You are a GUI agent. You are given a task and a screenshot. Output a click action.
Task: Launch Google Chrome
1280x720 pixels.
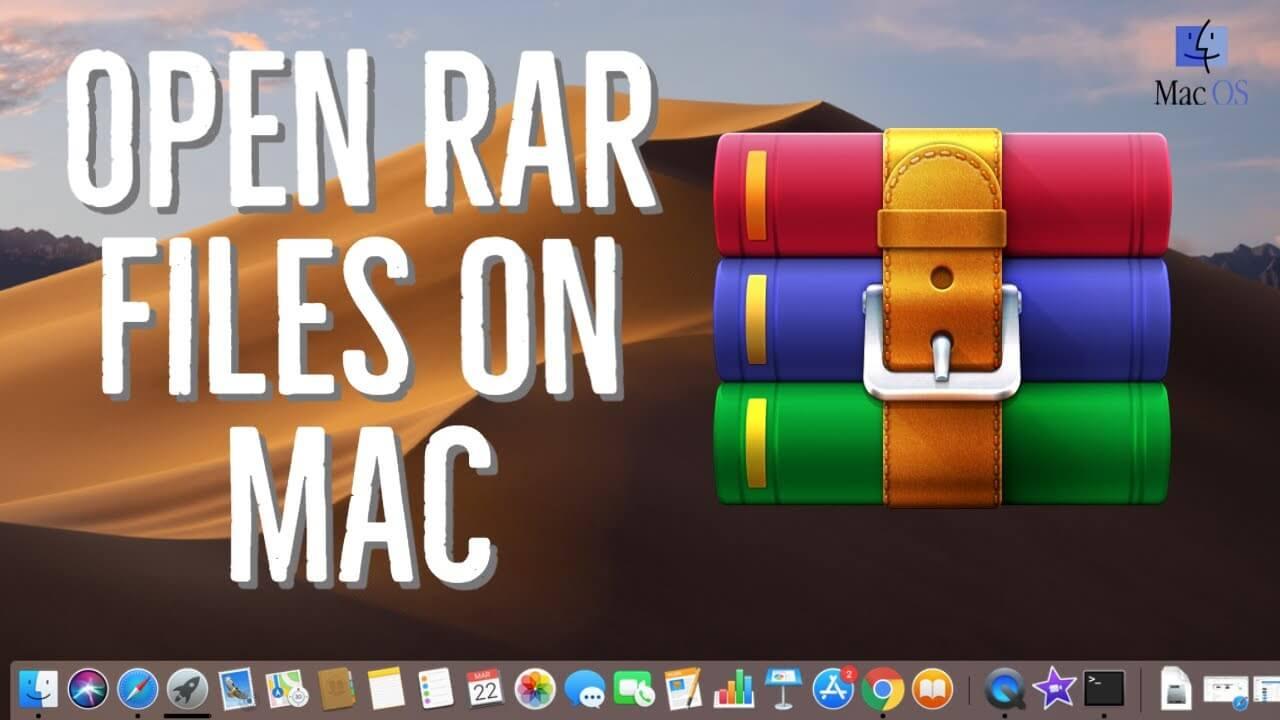click(x=883, y=688)
